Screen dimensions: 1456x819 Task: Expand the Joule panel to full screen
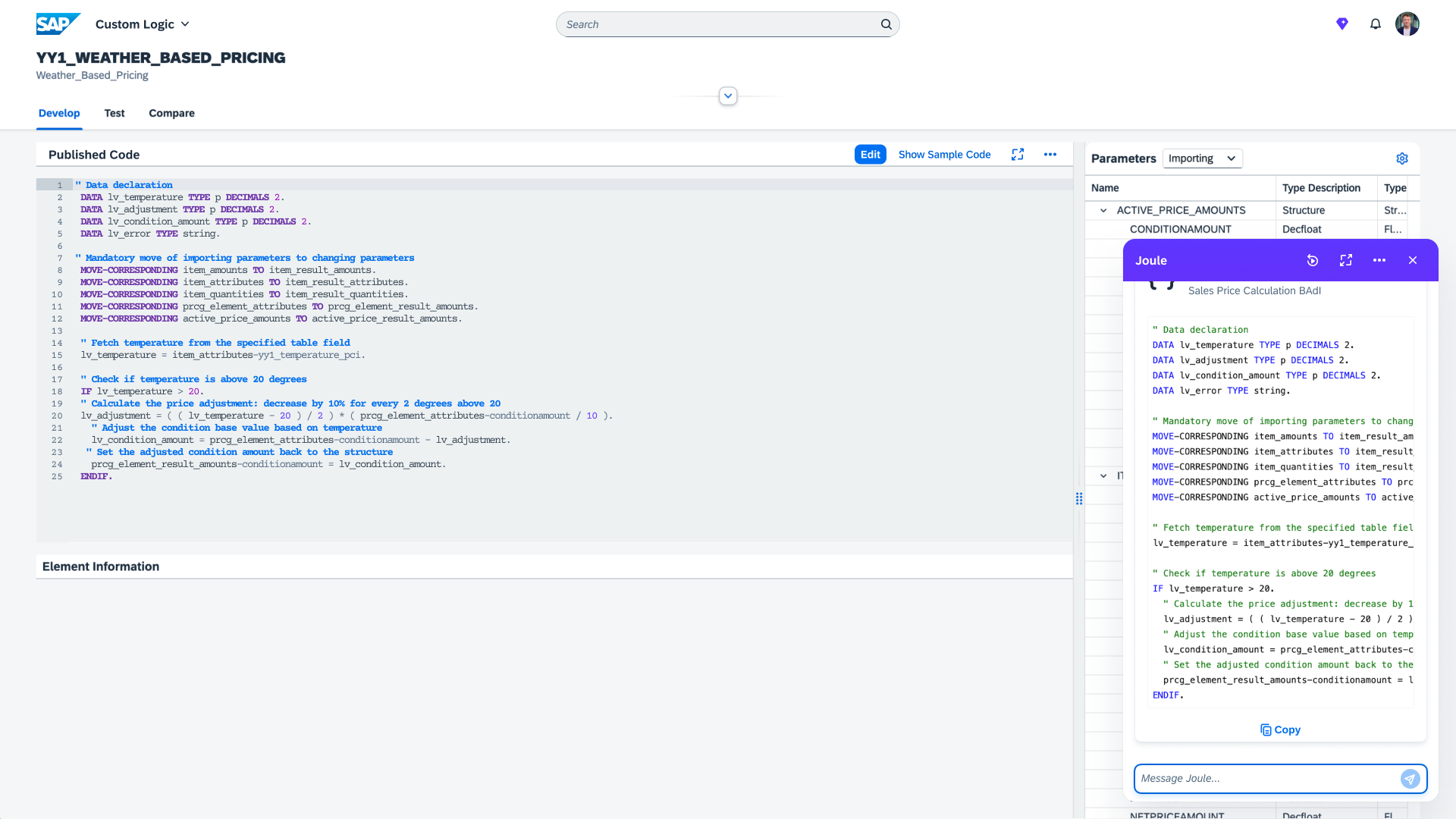tap(1346, 260)
